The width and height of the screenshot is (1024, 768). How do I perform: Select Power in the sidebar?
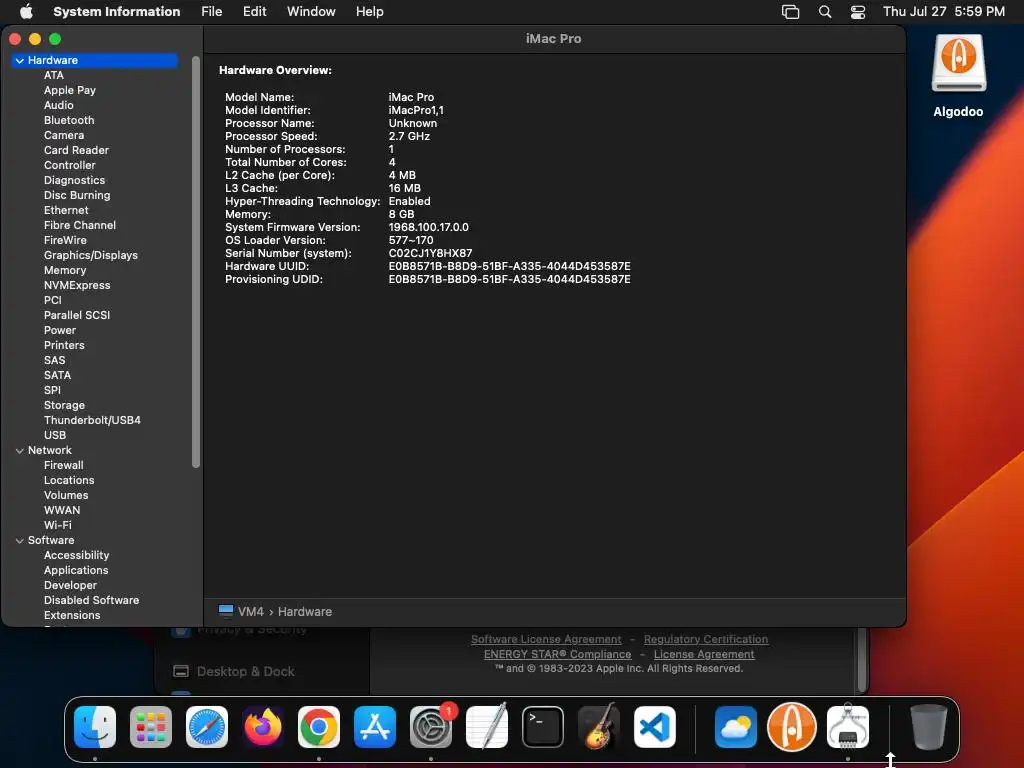[x=59, y=330]
